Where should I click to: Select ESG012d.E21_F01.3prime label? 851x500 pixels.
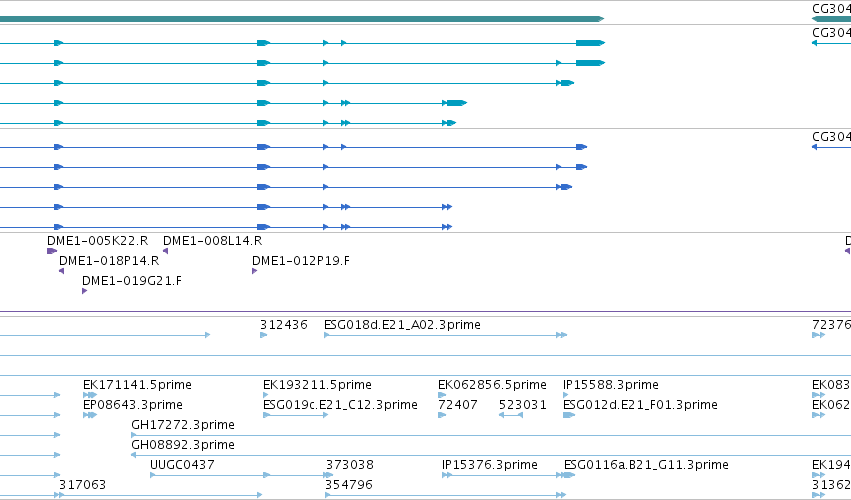[640, 405]
